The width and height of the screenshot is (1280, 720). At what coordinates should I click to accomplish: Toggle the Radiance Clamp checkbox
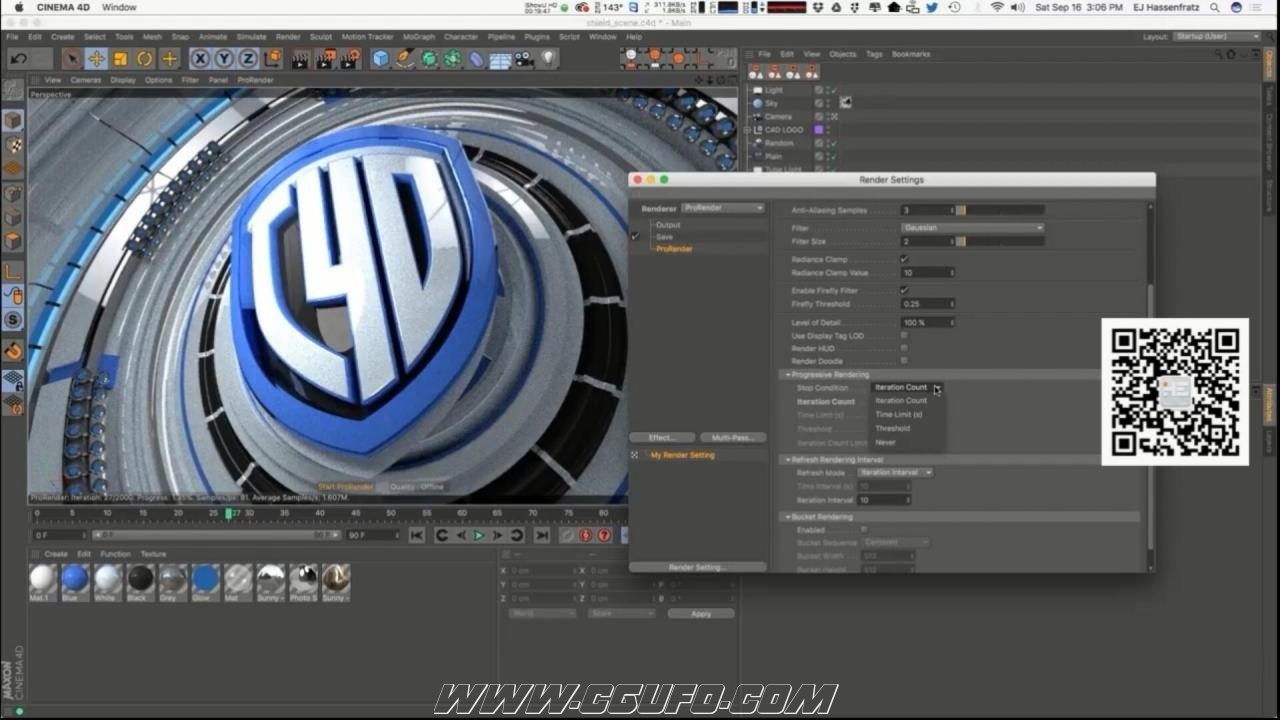[x=904, y=259]
